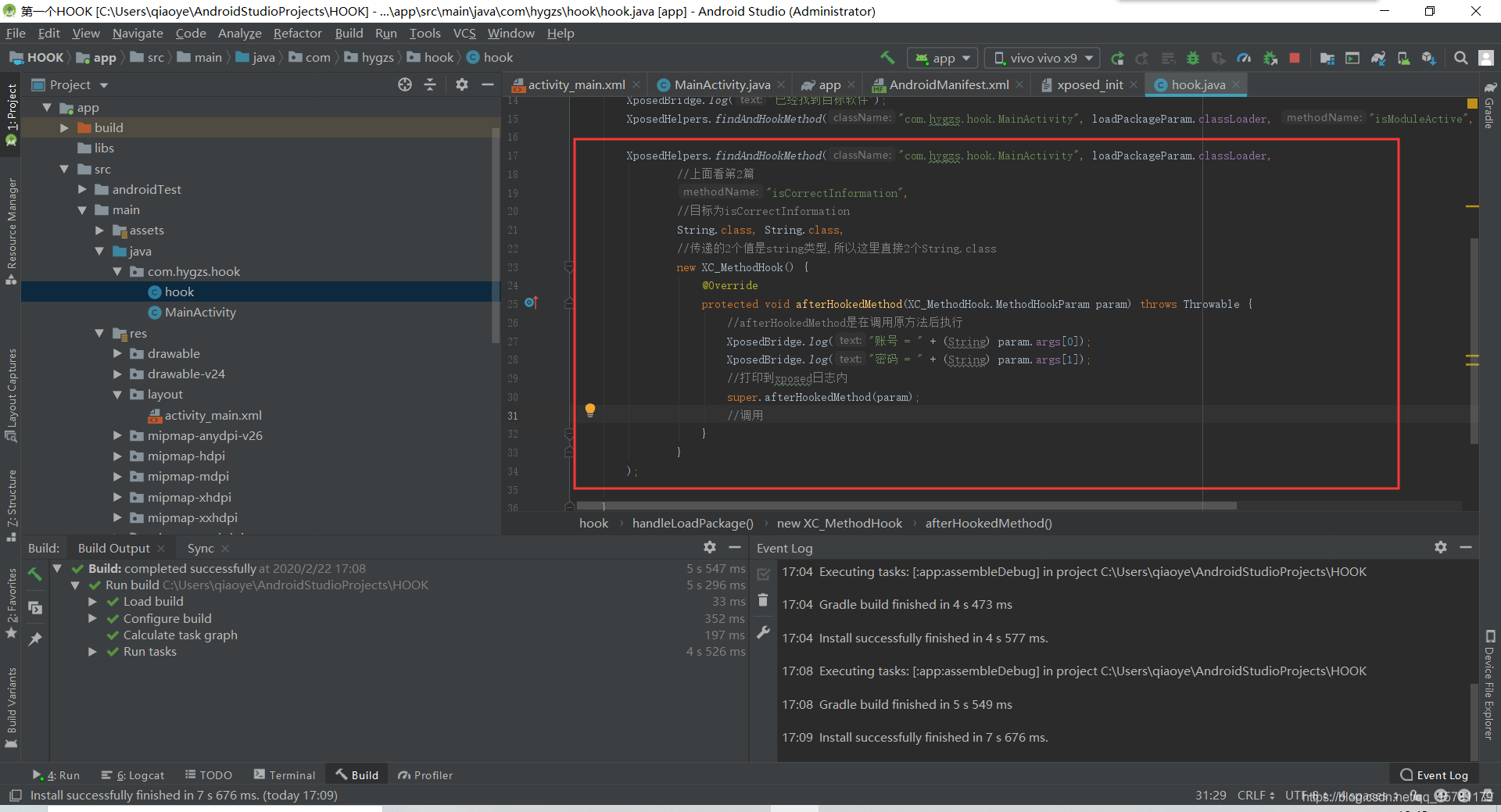Collapse the src folder node
This screenshot has width=1501, height=812.
point(65,169)
